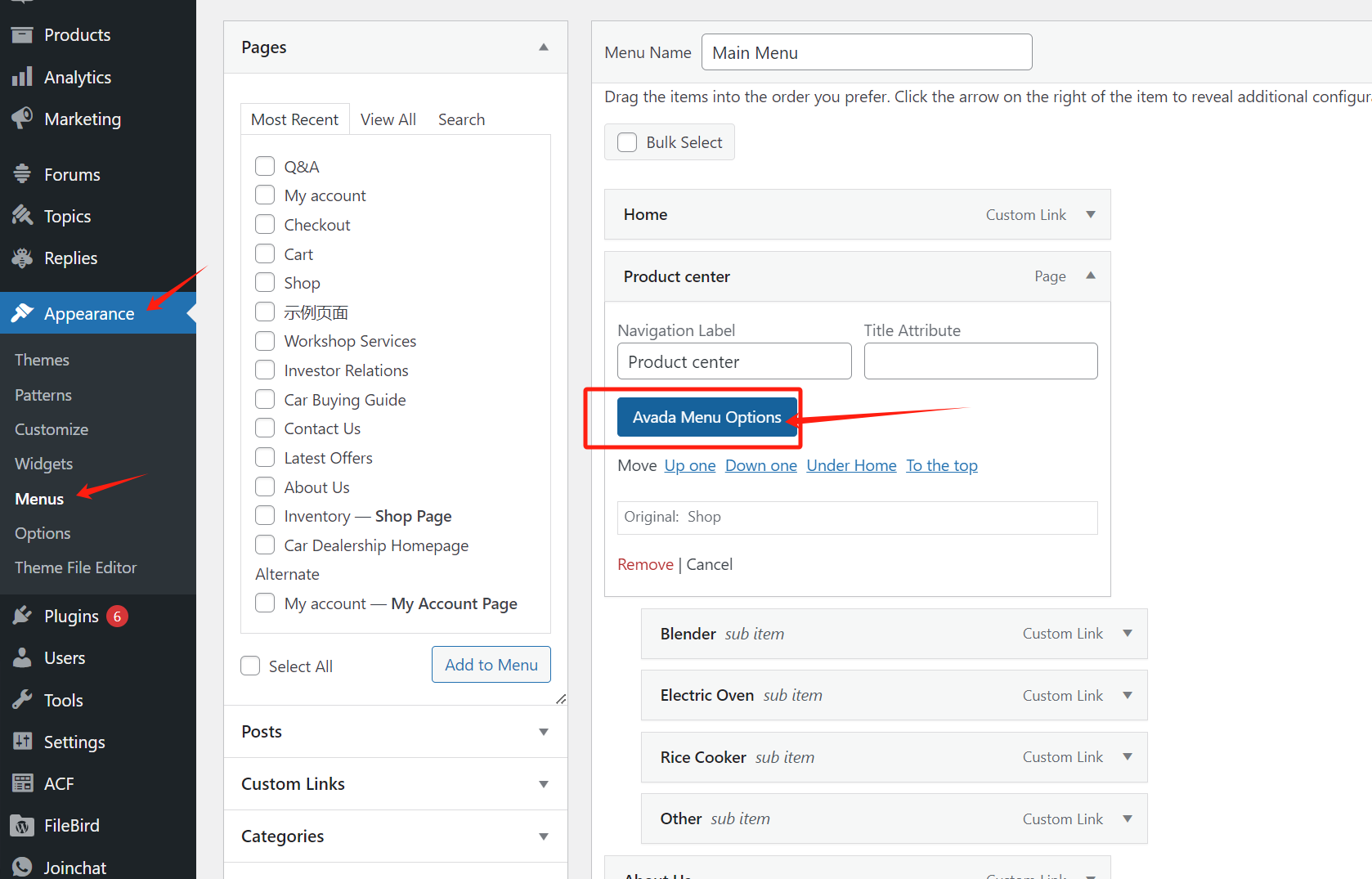
Task: Check the Workshop Services page checkbox
Action: 265,341
